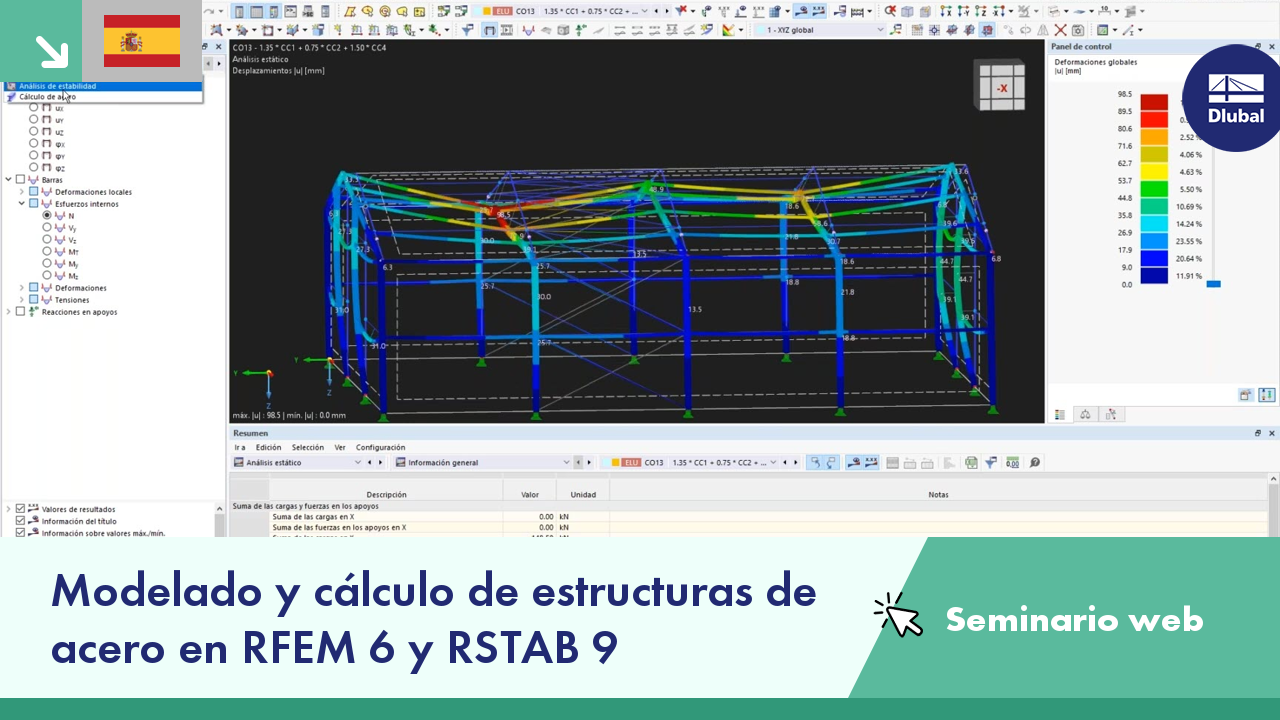This screenshot has height=720, width=1280.
Task: Select 'Cálculo de acero' from dropdown list
Action: click(x=47, y=97)
